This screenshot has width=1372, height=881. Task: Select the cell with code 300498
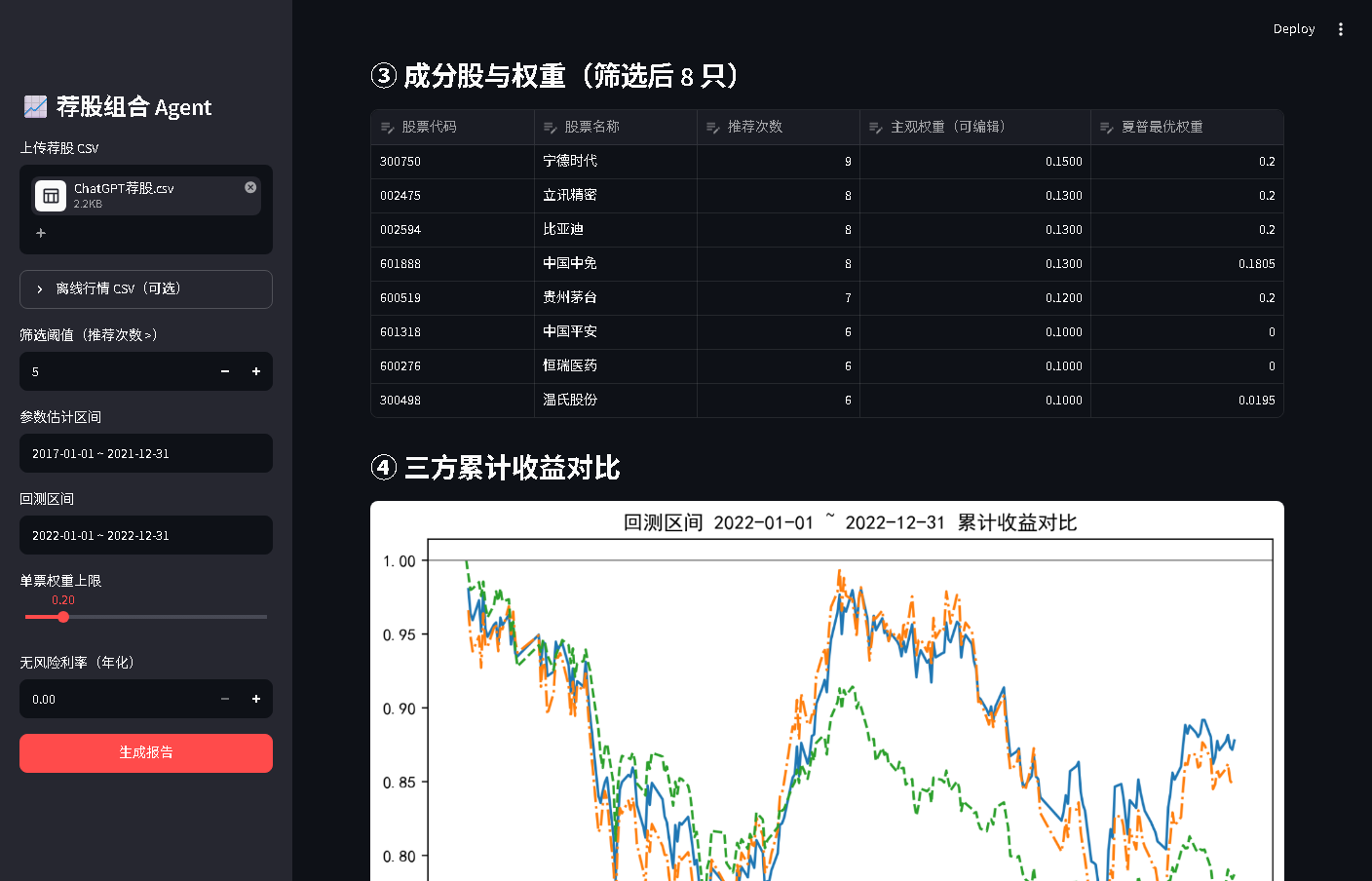pyautogui.click(x=452, y=401)
